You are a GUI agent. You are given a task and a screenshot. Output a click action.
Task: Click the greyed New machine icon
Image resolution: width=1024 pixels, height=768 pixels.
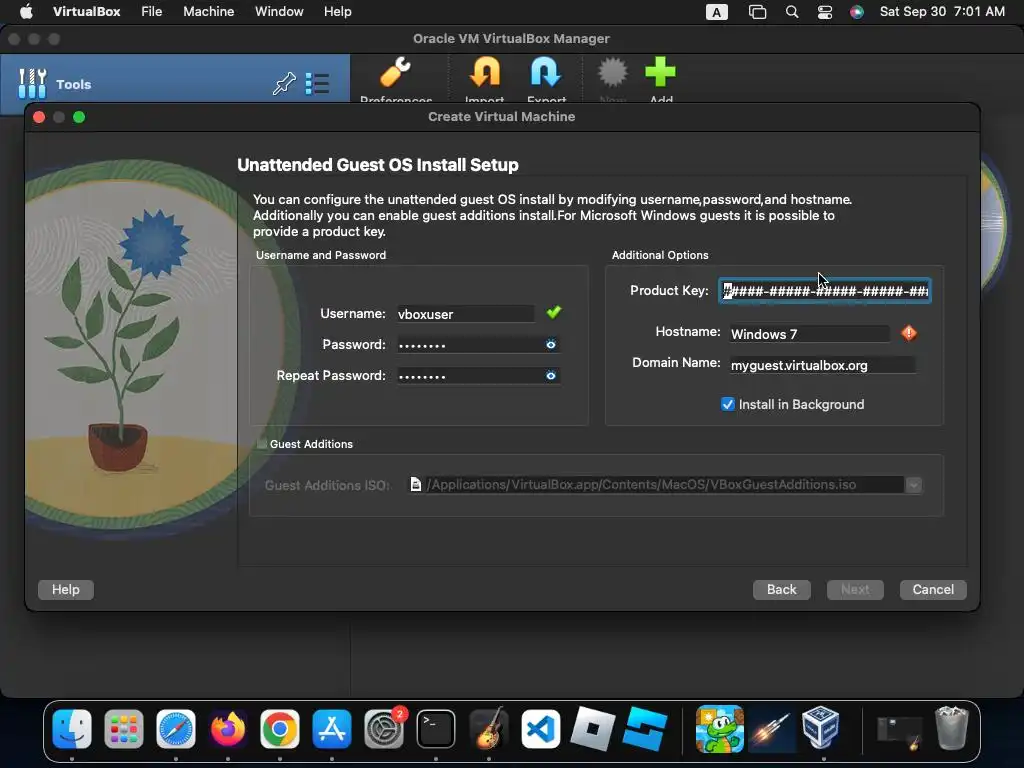pos(613,72)
